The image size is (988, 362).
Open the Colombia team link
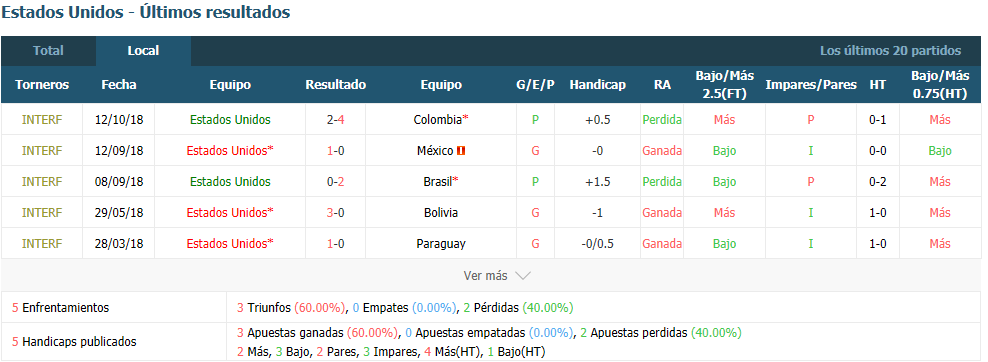[438, 120]
